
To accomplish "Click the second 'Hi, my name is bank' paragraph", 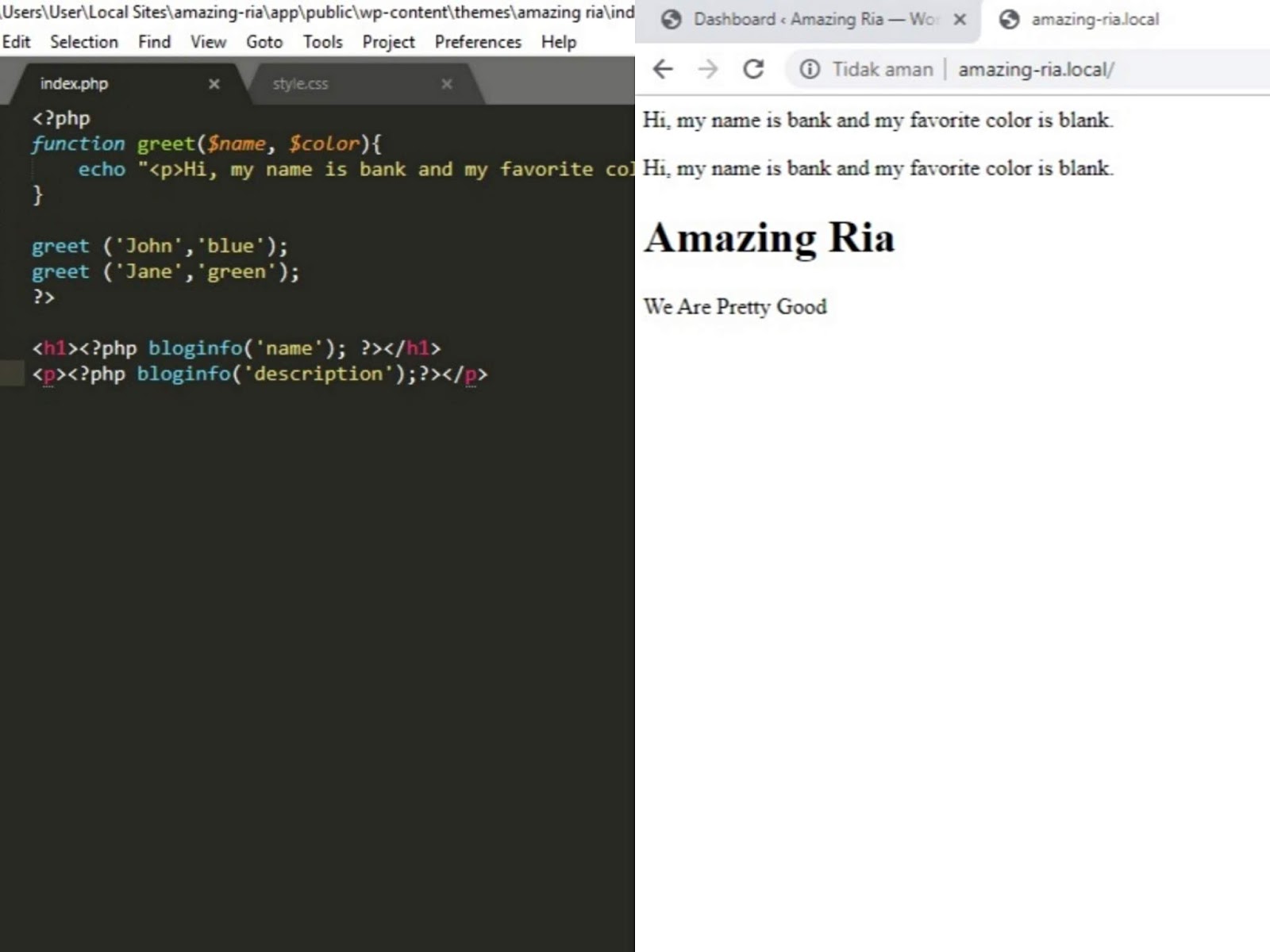I will 878,168.
